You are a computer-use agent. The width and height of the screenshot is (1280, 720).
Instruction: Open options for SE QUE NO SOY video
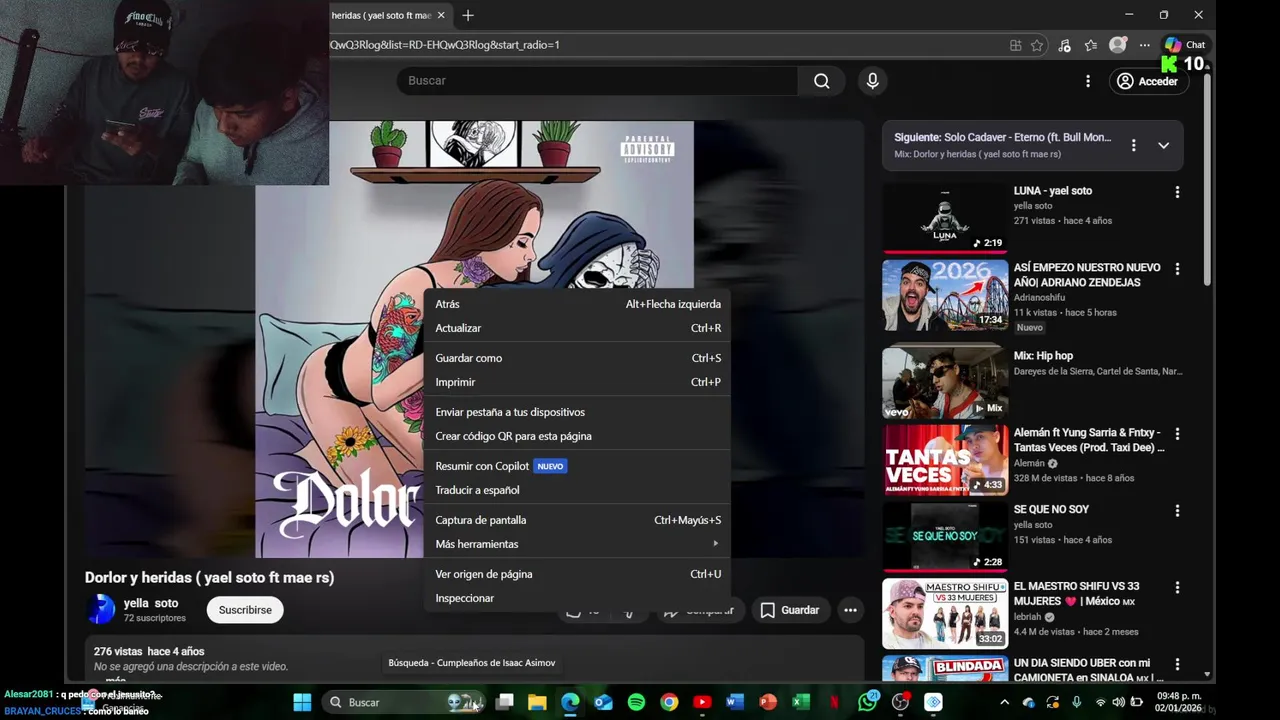point(1177,510)
